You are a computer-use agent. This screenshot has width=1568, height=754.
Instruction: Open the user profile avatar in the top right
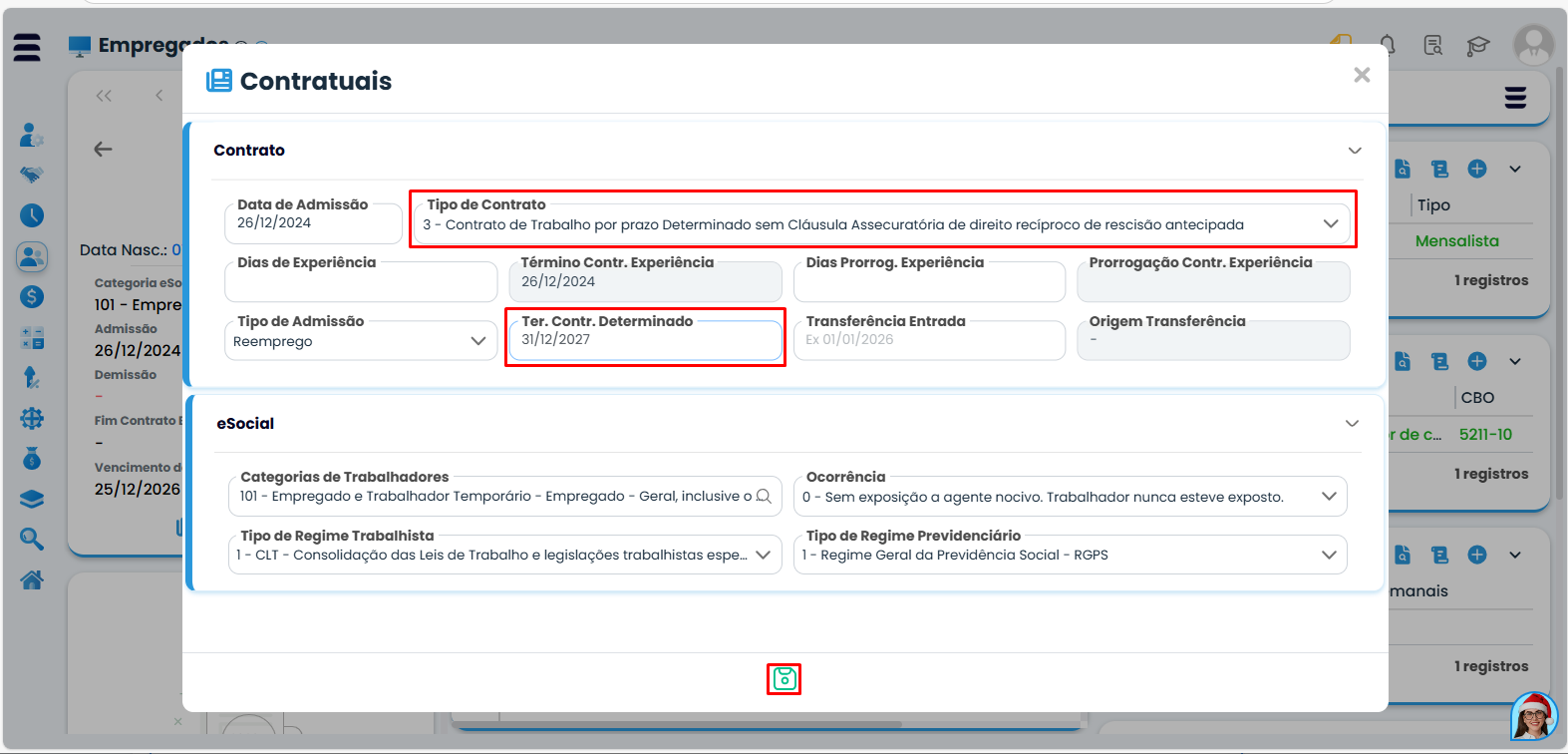[x=1533, y=45]
